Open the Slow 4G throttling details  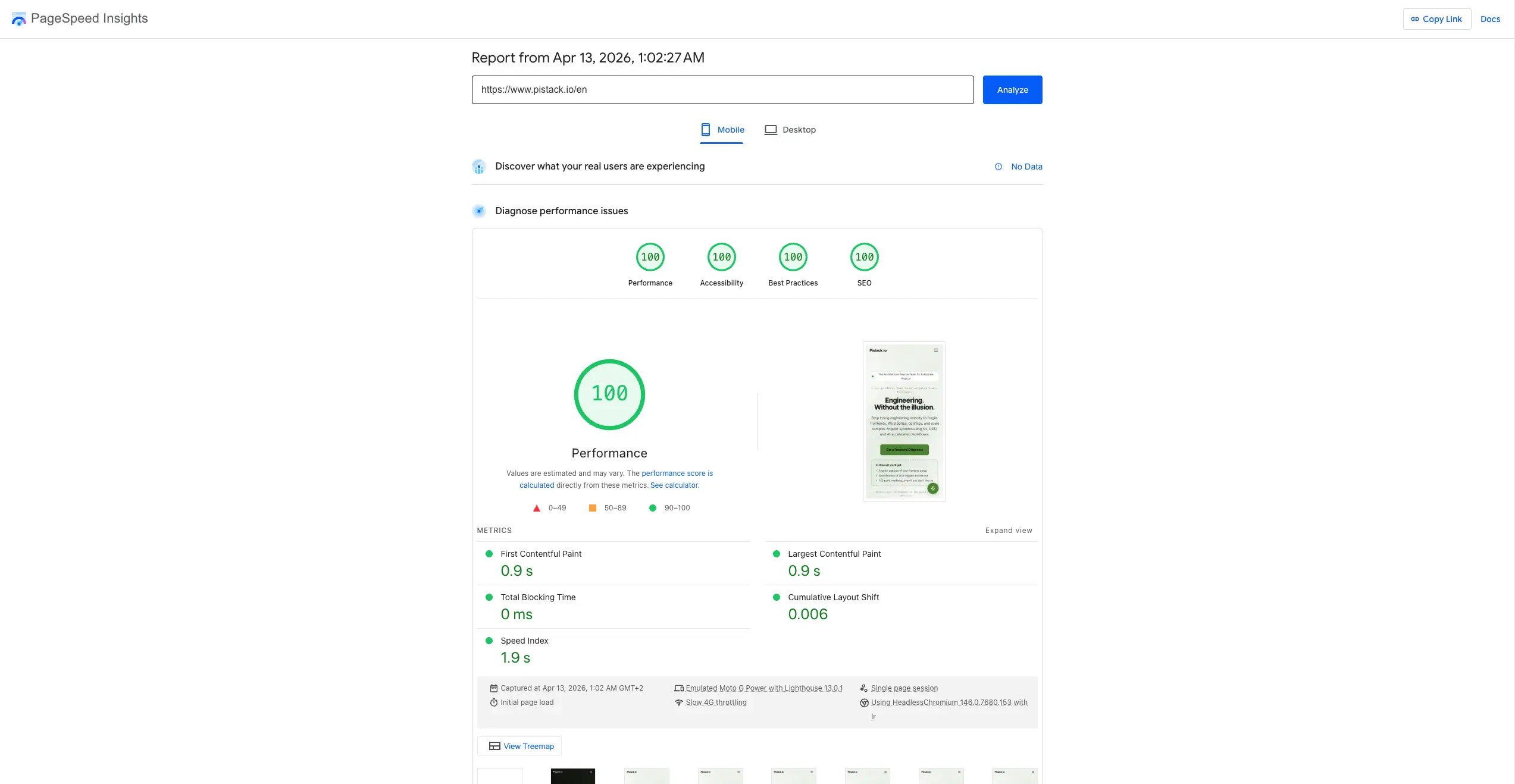pos(715,703)
